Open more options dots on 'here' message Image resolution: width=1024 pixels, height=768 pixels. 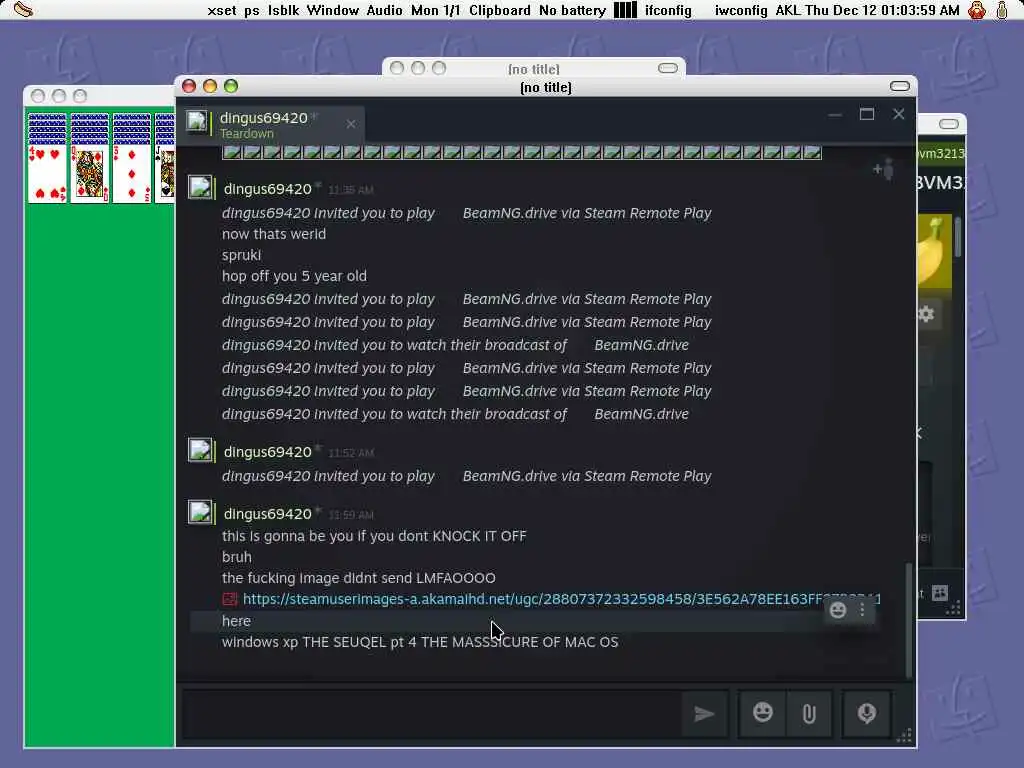coord(863,610)
